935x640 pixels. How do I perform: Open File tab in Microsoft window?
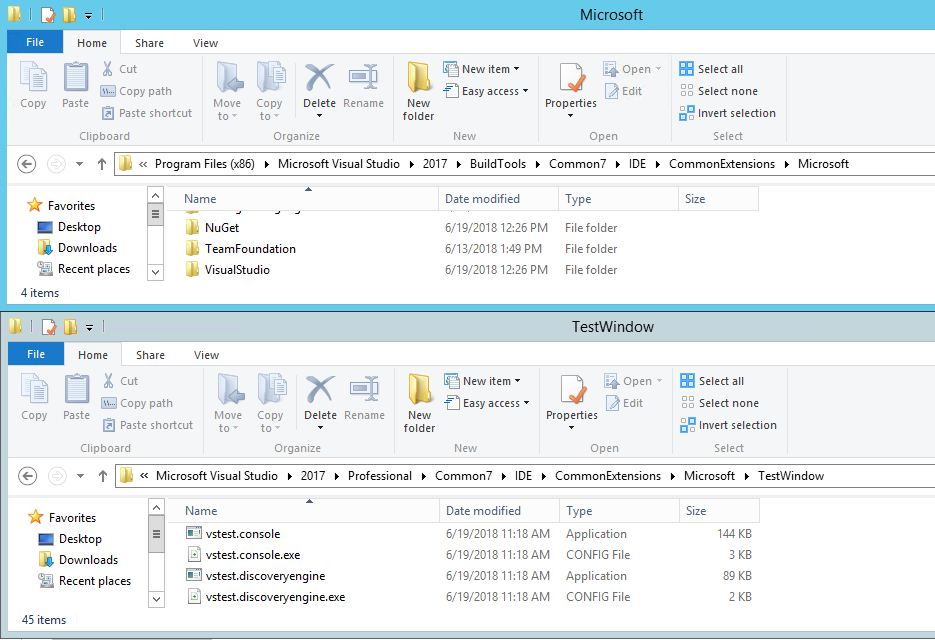click(x=35, y=42)
